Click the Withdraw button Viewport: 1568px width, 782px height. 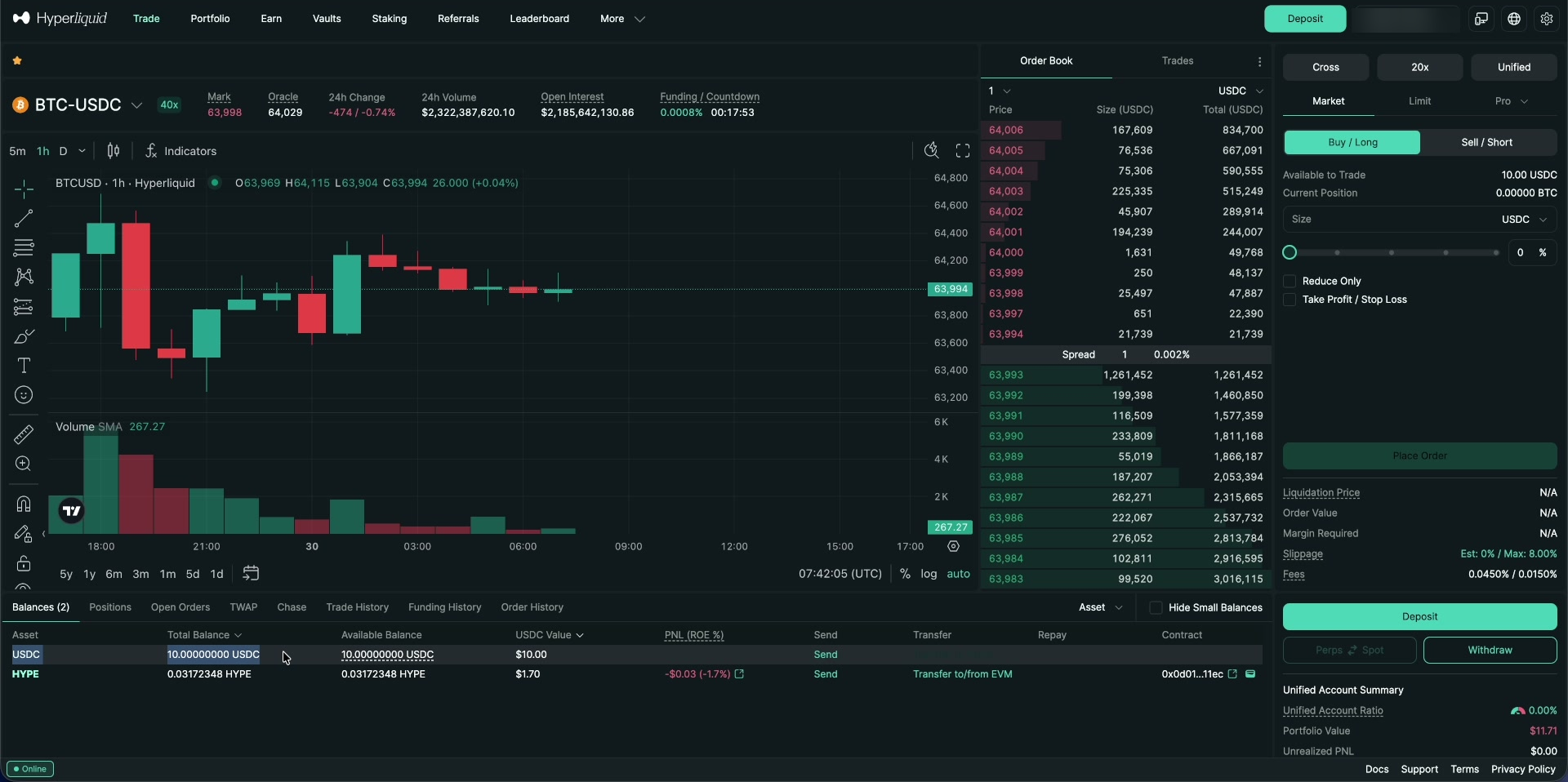point(1490,650)
